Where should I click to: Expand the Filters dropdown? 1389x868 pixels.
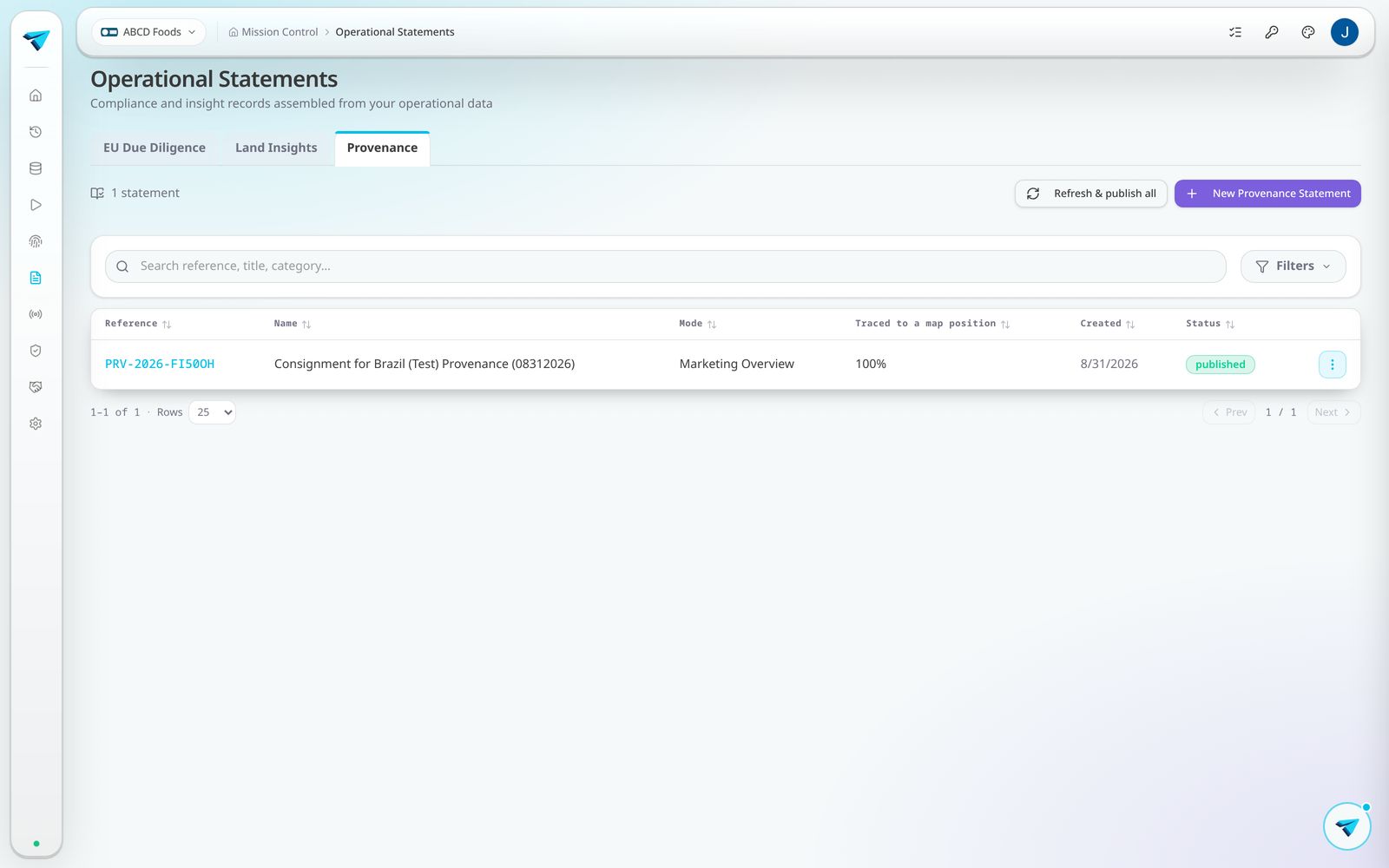pyautogui.click(x=1293, y=266)
